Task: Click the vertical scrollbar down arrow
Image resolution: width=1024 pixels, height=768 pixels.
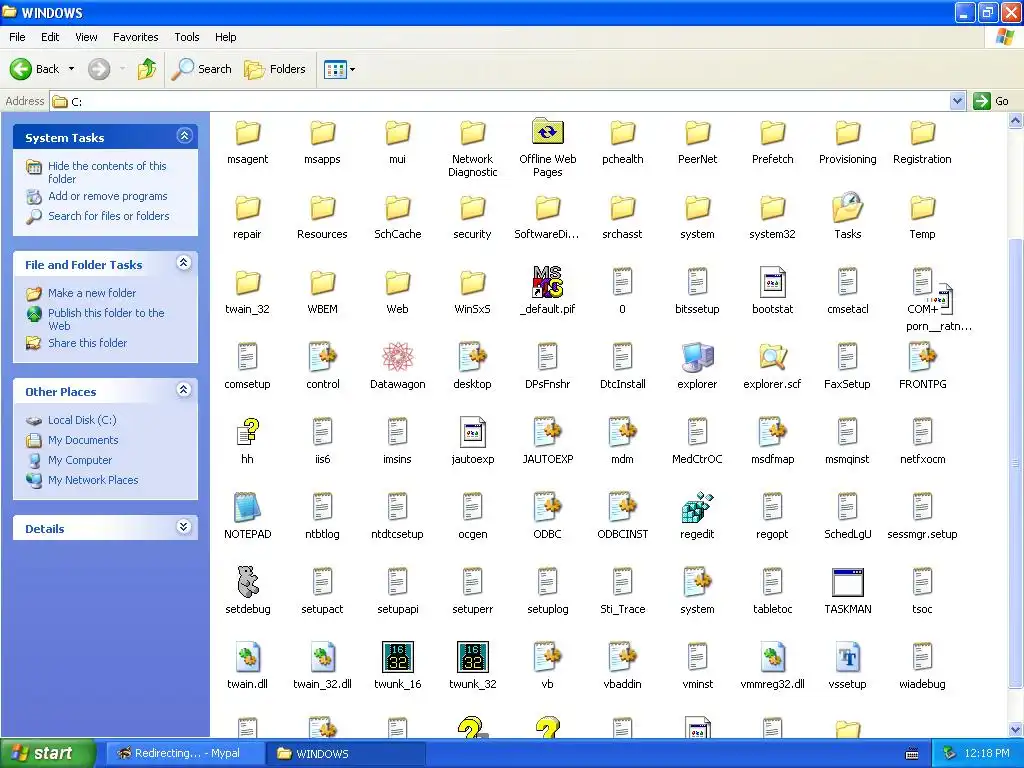Action: coord(1016,729)
